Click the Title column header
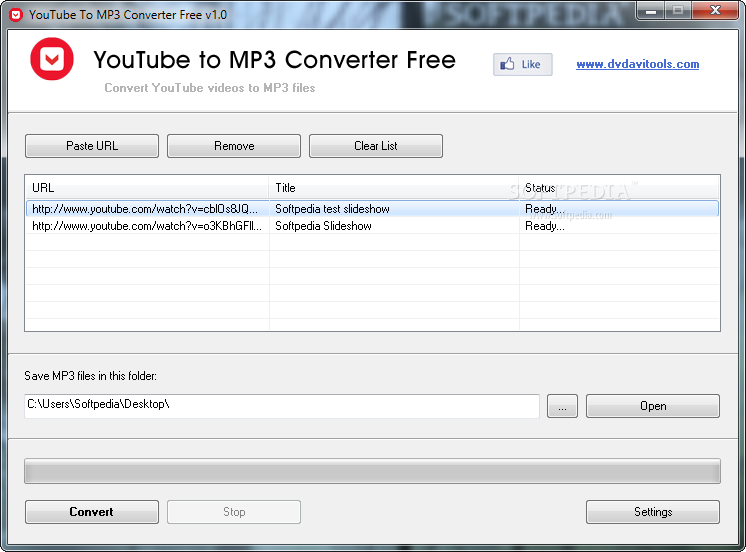 click(394, 187)
